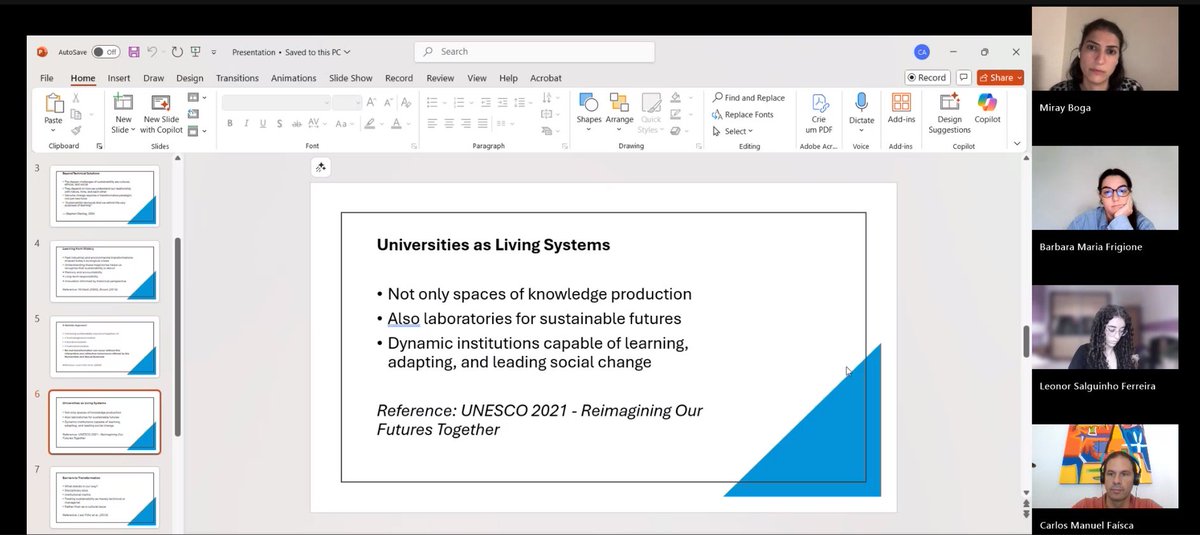The width and height of the screenshot is (1200, 535).
Task: Toggle Strikethrough formatting
Action: click(296, 124)
